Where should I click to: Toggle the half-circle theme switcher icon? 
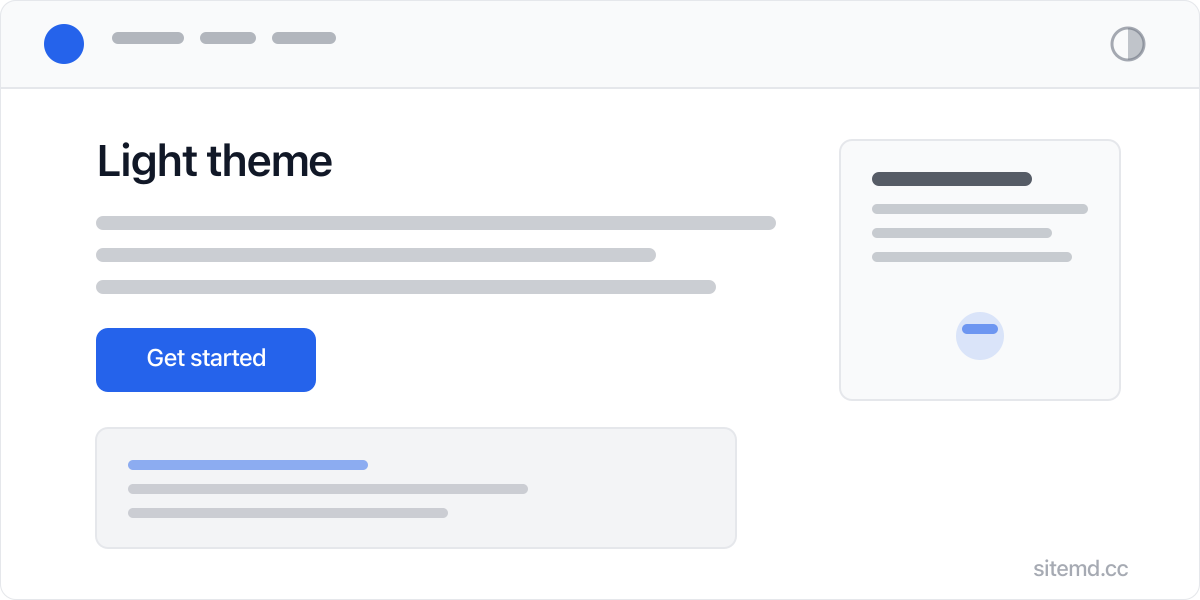click(x=1127, y=44)
